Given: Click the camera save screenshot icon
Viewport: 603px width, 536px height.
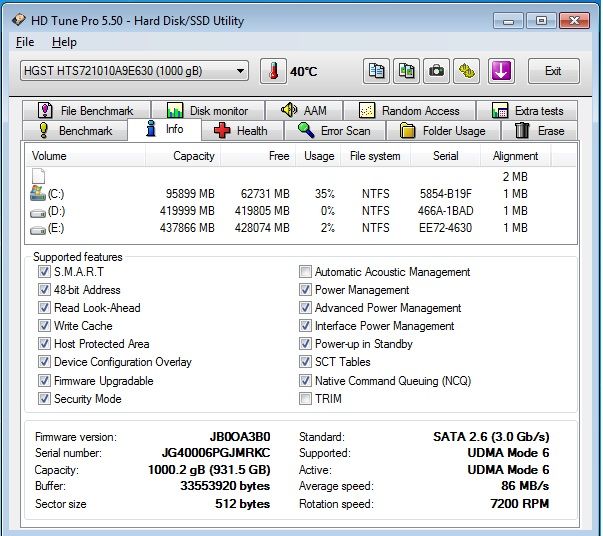Looking at the screenshot, I should (x=436, y=71).
